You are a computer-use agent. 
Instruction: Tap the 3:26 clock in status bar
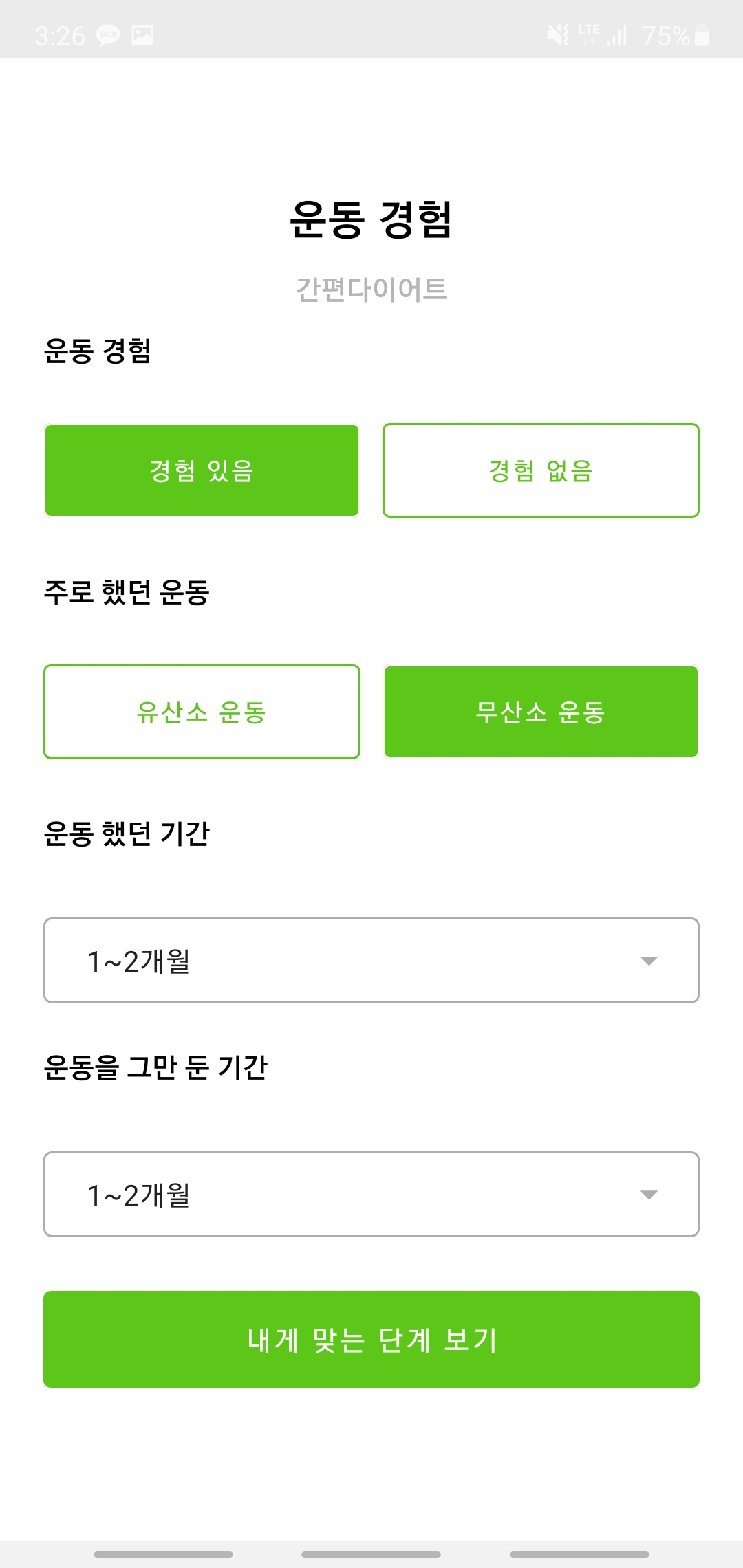60,36
